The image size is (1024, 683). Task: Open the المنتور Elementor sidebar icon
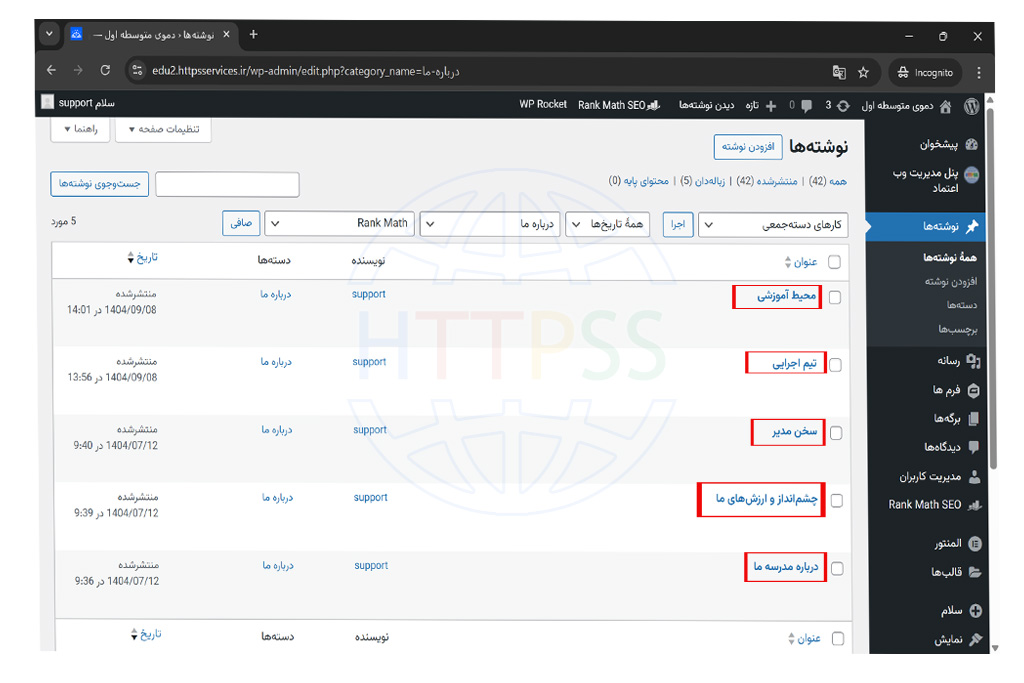click(974, 543)
